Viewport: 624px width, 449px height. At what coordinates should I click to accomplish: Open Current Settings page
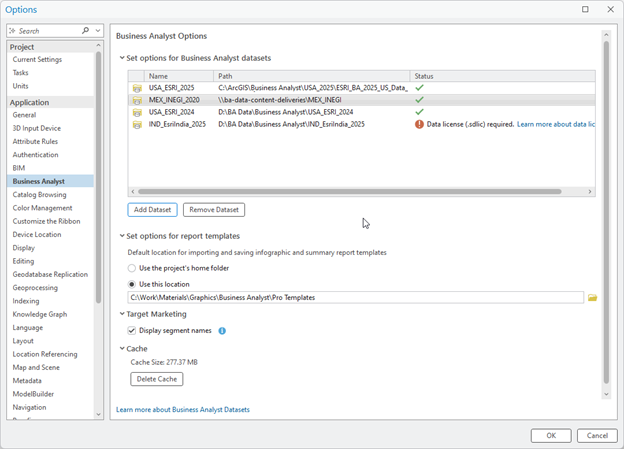pyautogui.click(x=37, y=59)
